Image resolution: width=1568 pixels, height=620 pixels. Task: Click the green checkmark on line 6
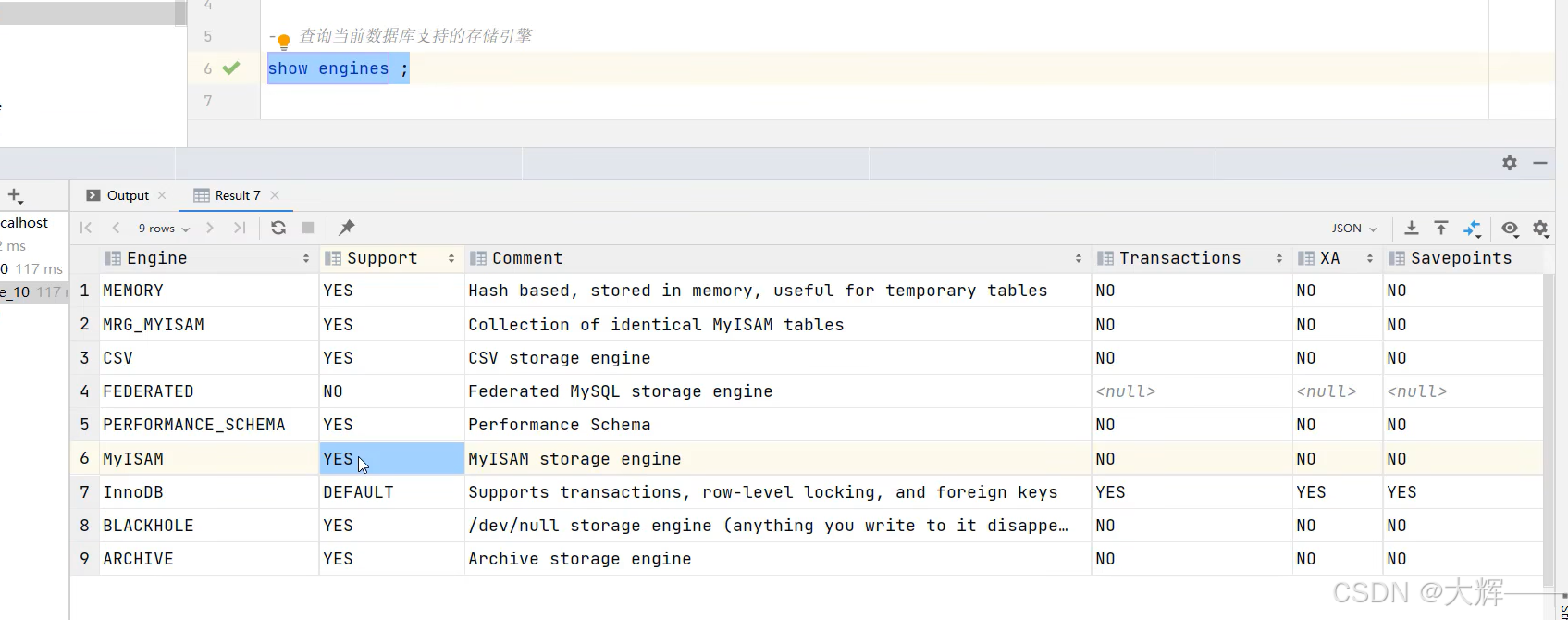point(231,68)
